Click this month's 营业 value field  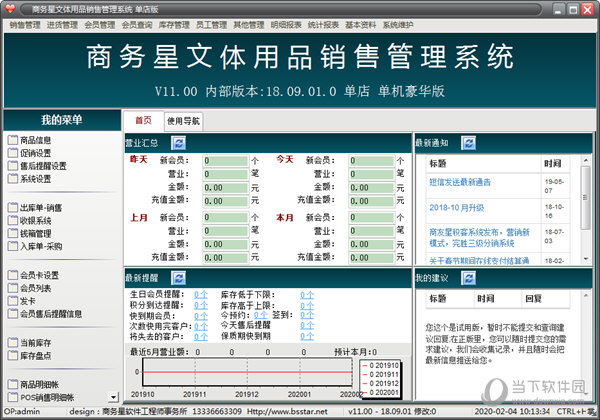click(372, 231)
